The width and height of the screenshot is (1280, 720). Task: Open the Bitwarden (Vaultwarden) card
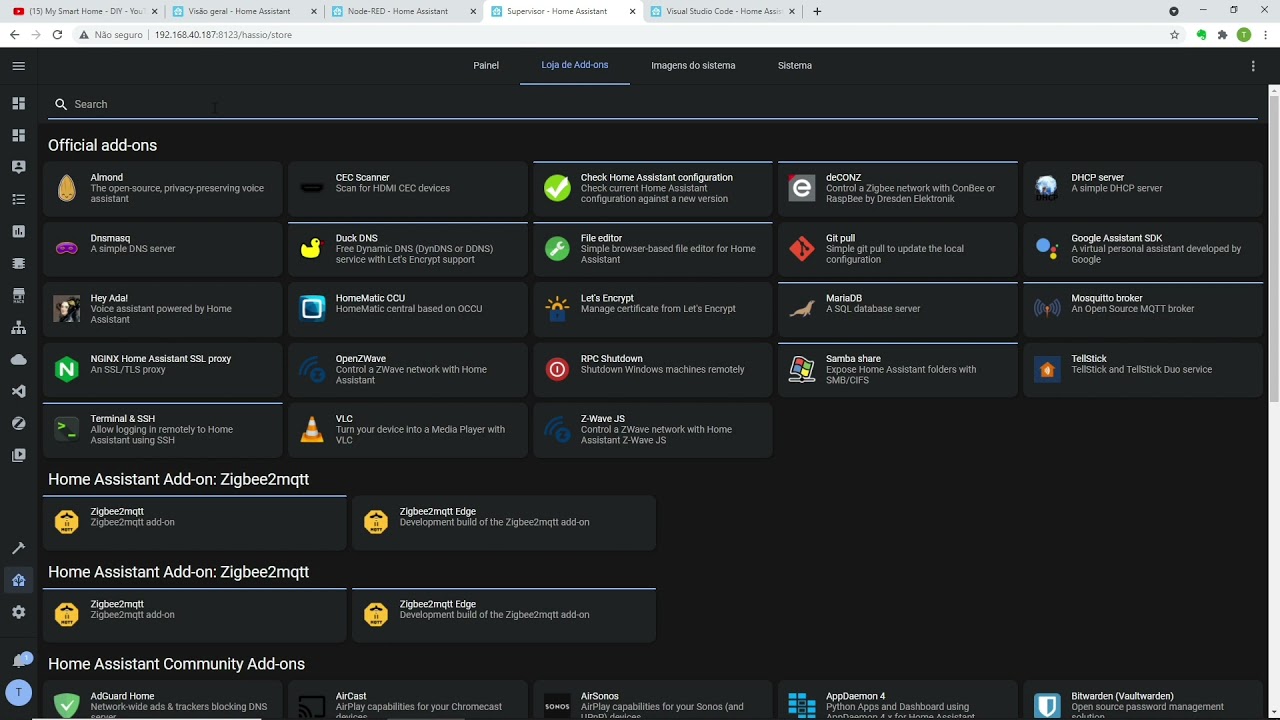point(1143,700)
